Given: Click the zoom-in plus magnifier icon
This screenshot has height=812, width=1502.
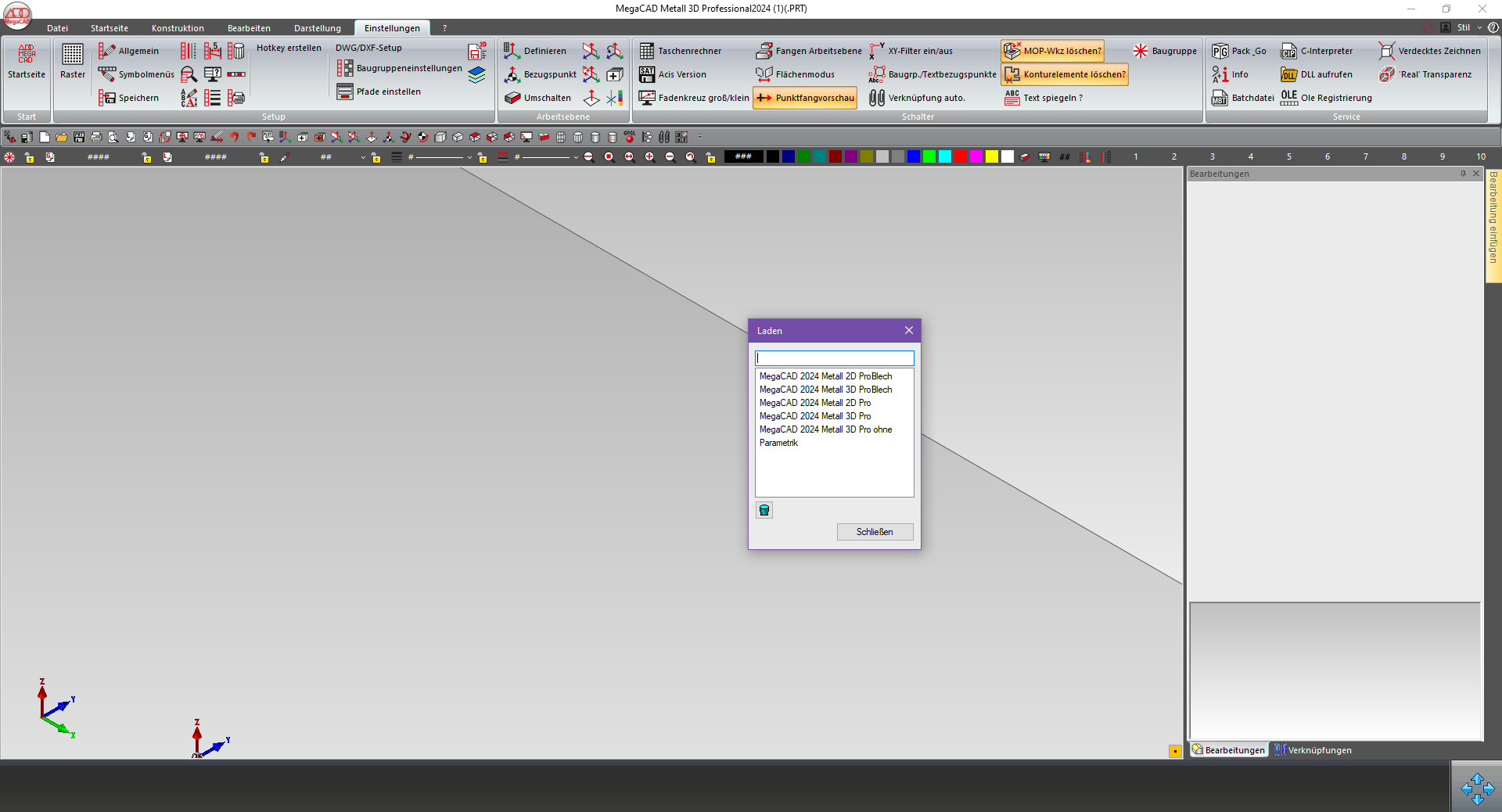Looking at the screenshot, I should point(649,157).
